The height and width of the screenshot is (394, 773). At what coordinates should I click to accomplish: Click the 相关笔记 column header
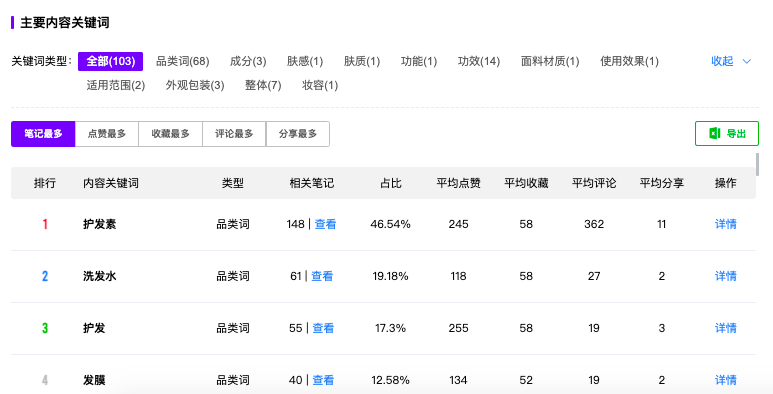[312, 183]
